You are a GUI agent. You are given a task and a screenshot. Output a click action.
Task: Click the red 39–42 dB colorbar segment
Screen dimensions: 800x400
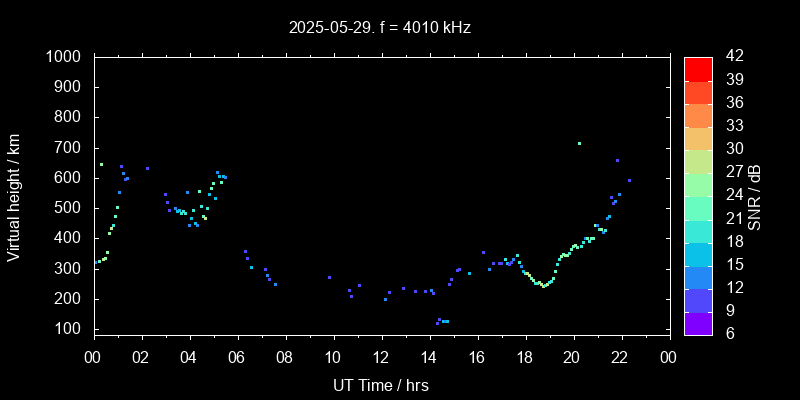pyautogui.click(x=698, y=68)
